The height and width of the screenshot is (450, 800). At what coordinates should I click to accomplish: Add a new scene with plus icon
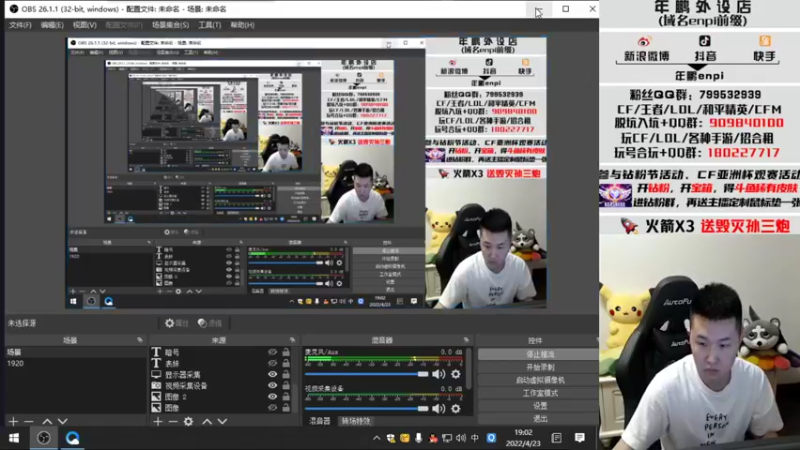[x=13, y=421]
